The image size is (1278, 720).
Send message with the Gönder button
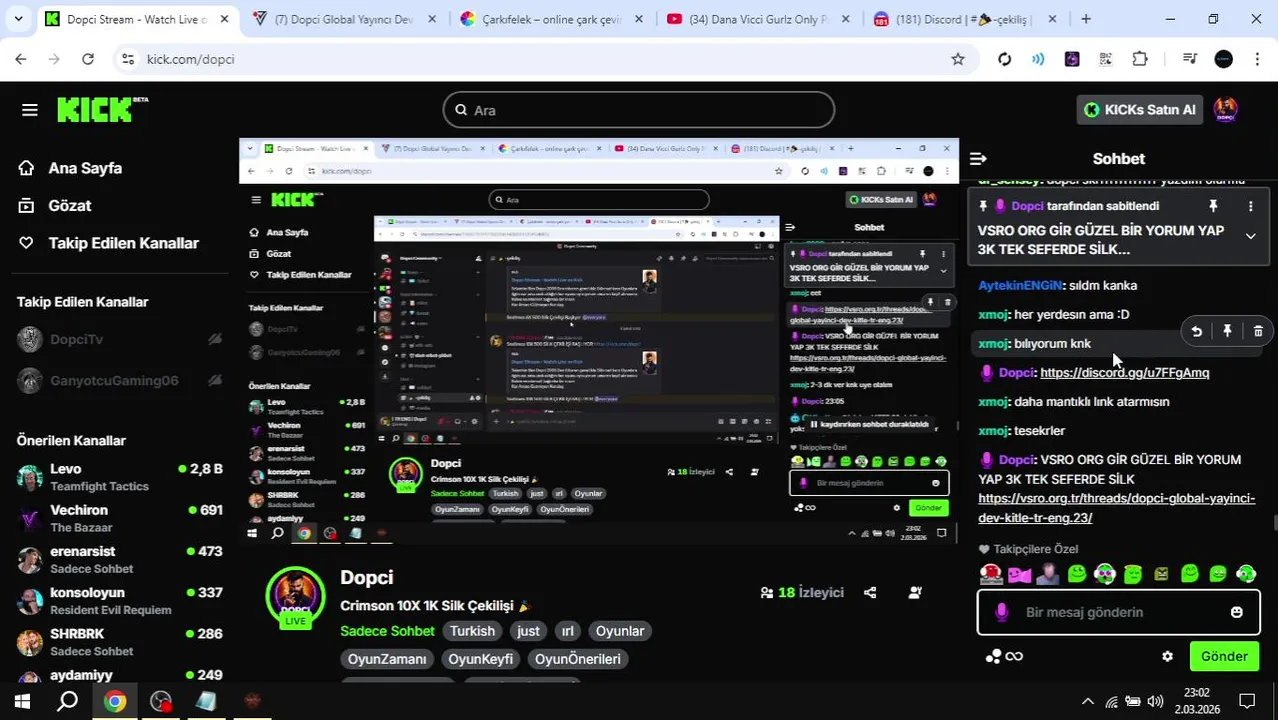pos(1224,656)
